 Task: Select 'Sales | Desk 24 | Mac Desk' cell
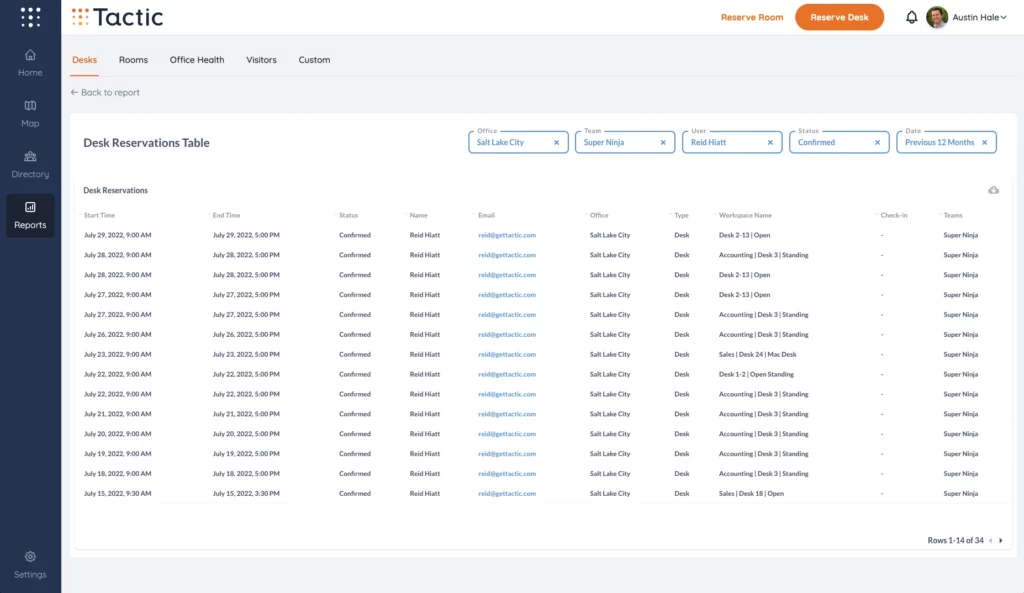click(x=758, y=355)
